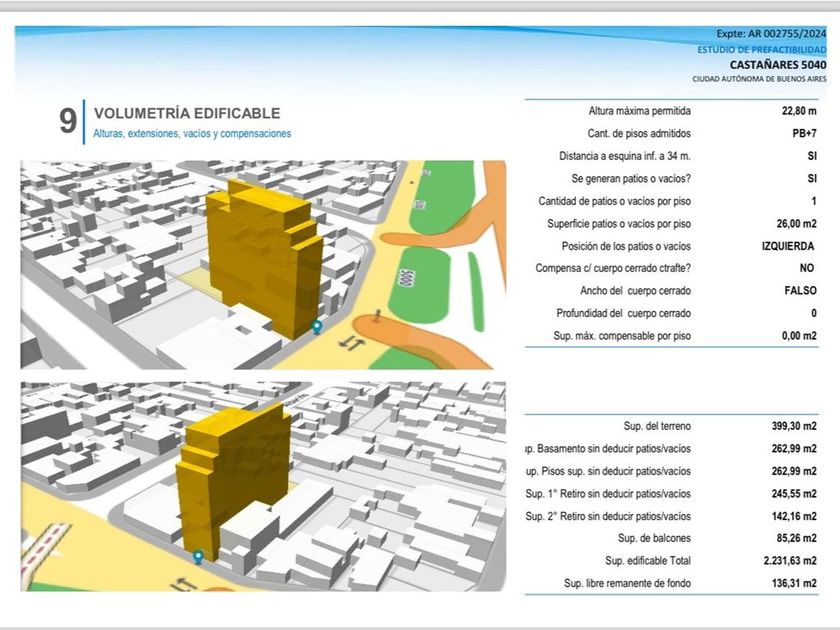Select the Altura máxima permitida value 22,80 m
The image size is (840, 630).
coord(798,111)
